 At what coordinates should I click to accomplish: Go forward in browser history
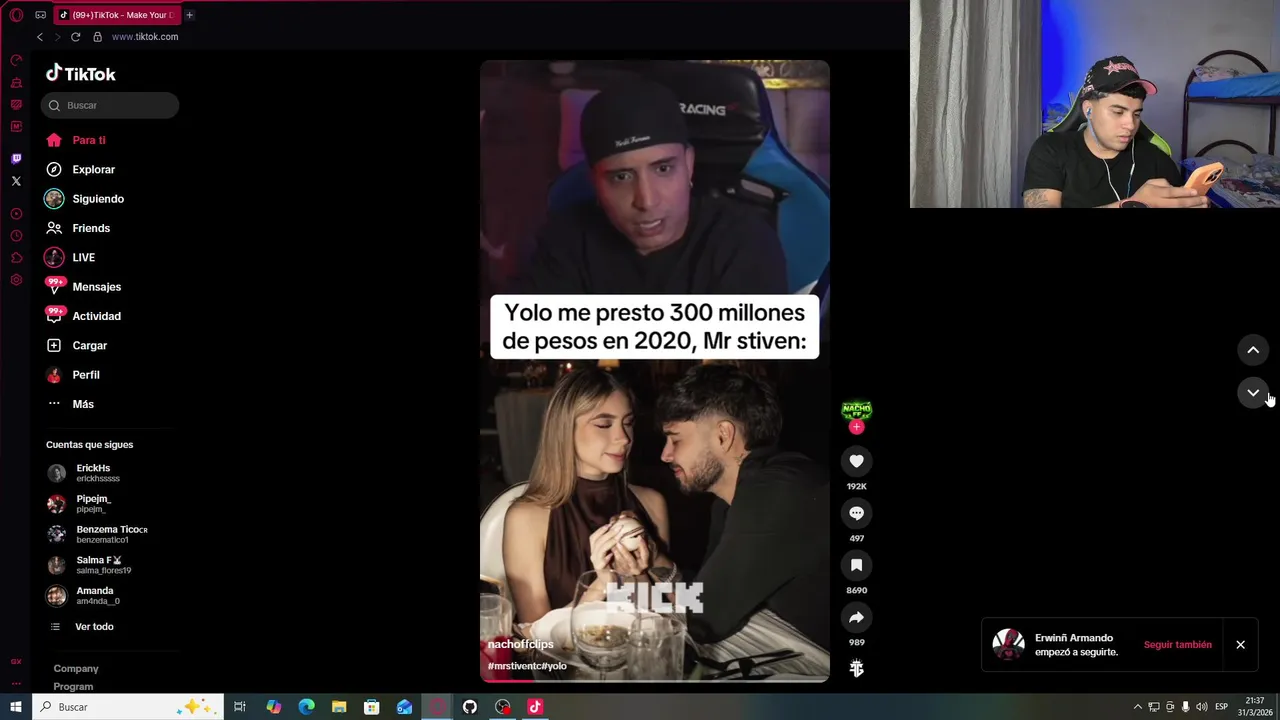(x=57, y=37)
